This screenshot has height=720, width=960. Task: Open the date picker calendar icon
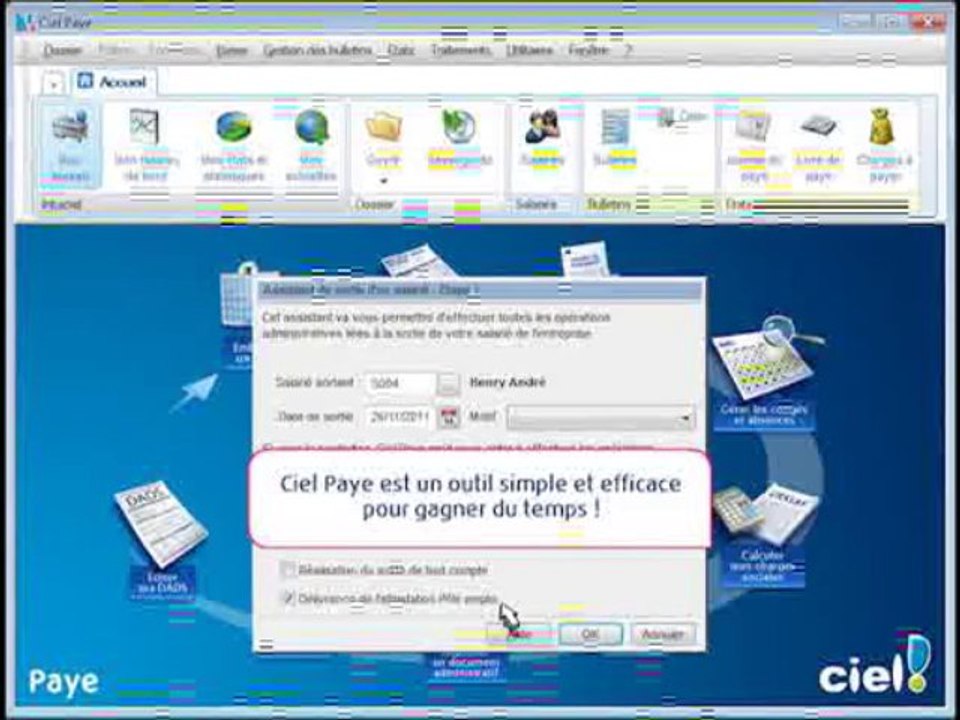[449, 418]
